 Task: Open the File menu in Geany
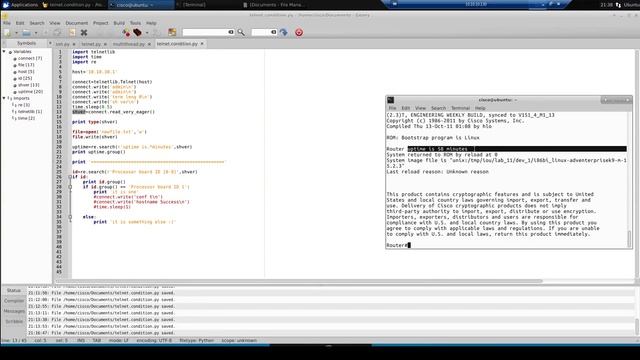(7, 23)
